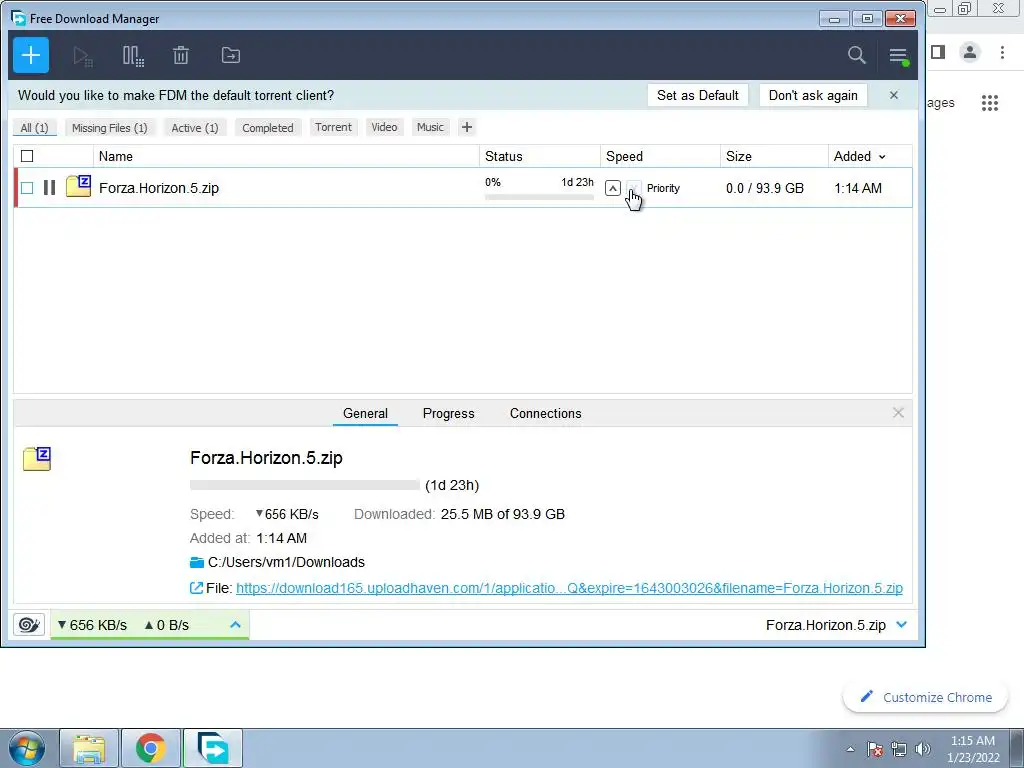
Task: Click the Free Download Manager taskbar icon
Action: (x=213, y=748)
